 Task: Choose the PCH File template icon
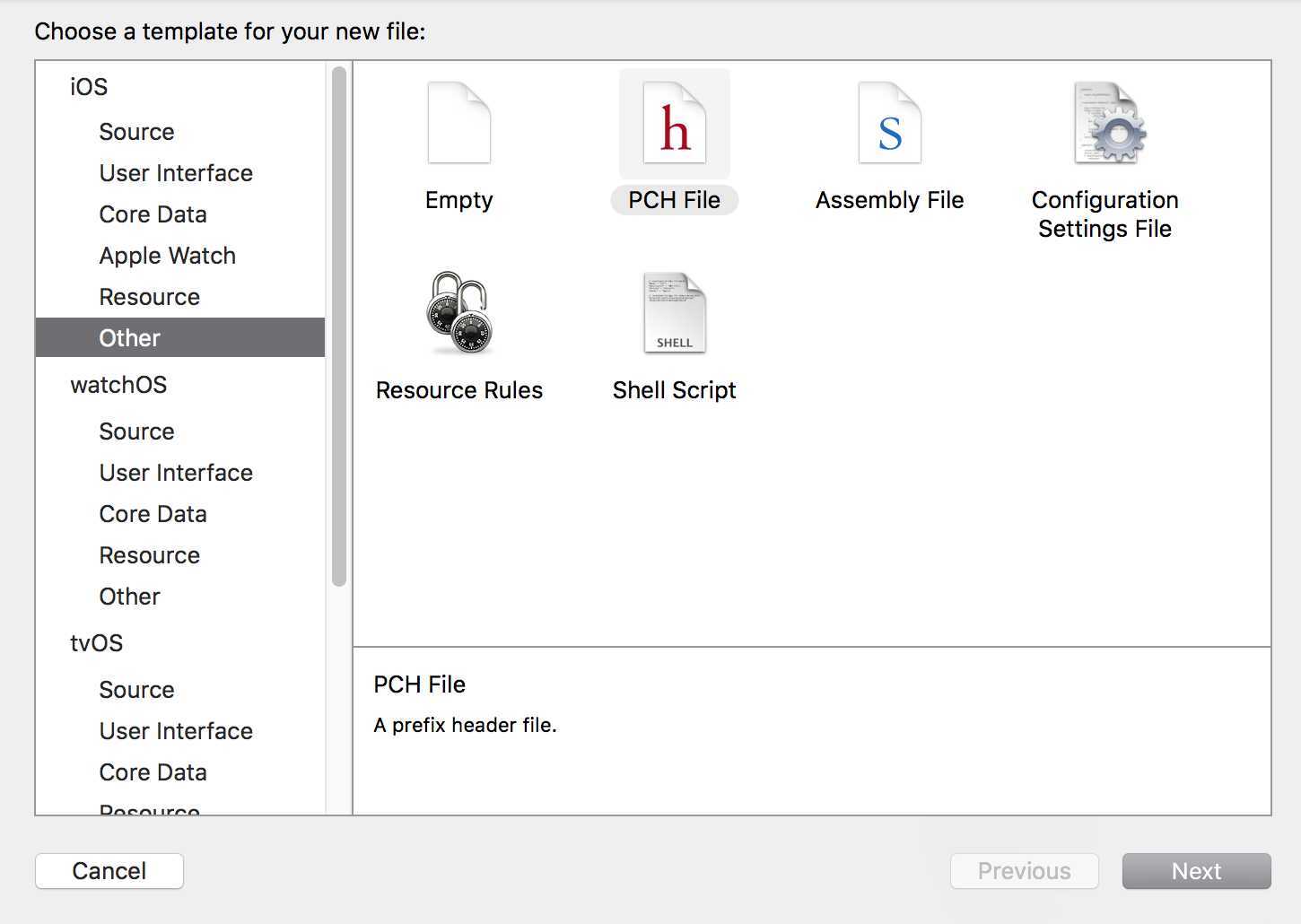point(675,124)
